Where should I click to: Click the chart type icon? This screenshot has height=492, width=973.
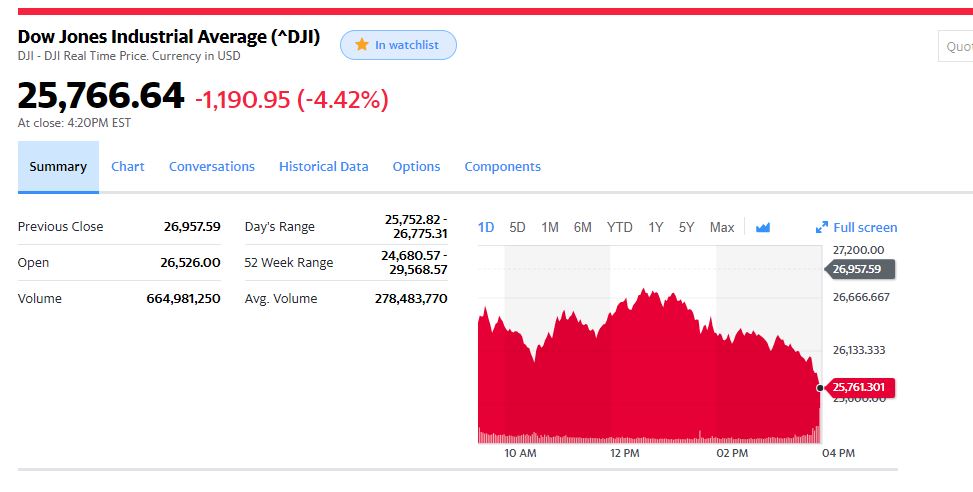click(763, 227)
